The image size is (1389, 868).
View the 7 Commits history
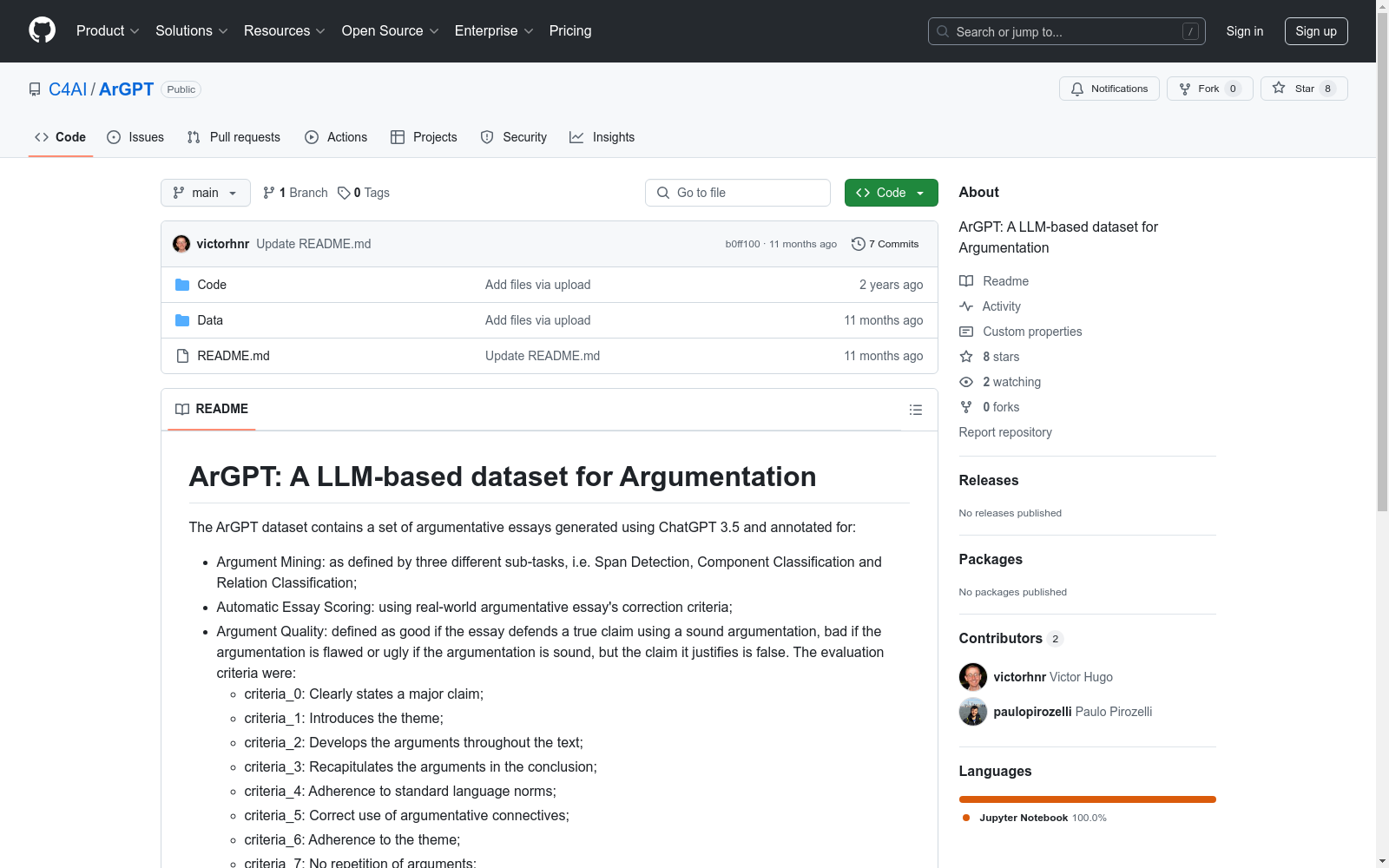point(885,244)
